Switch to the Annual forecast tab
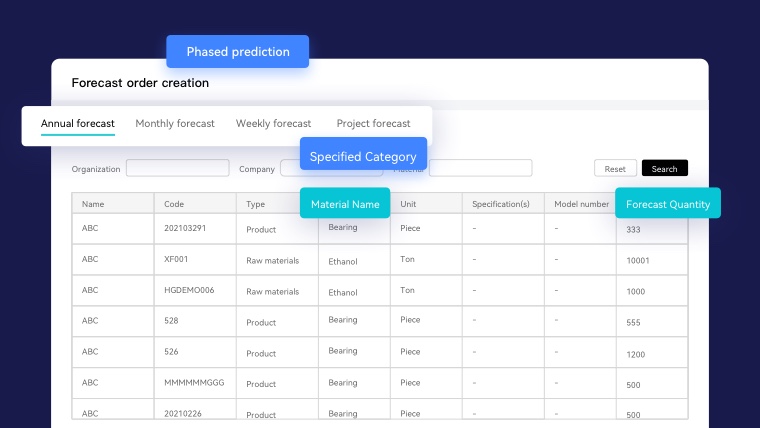This screenshot has width=760, height=428. [x=77, y=124]
